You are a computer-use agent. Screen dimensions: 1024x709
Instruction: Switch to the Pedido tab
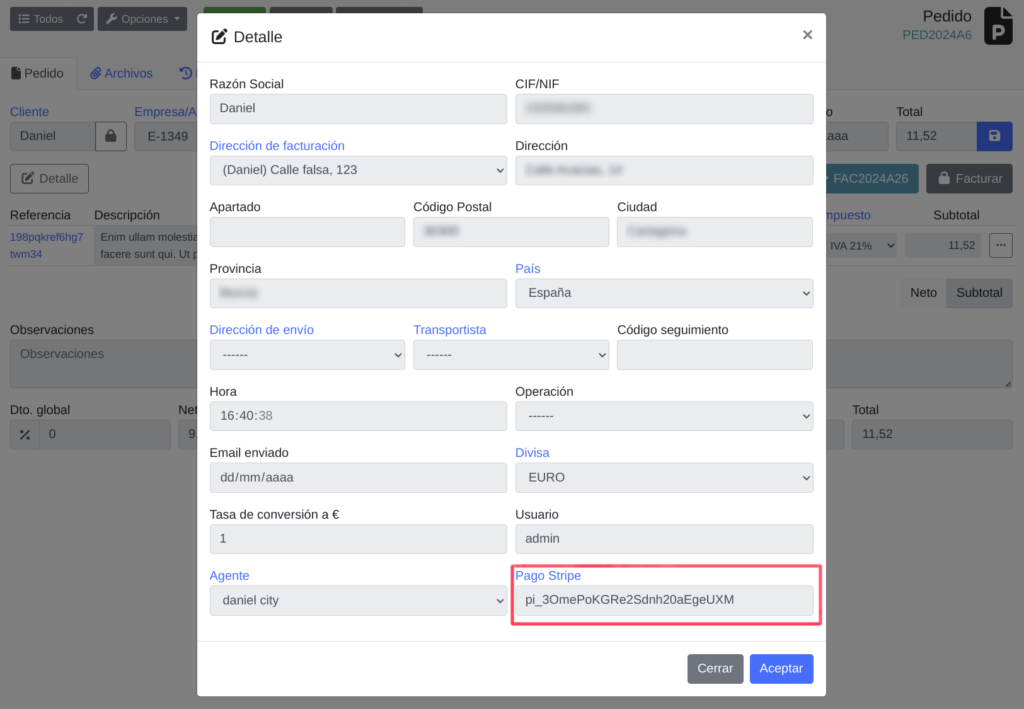[37, 73]
